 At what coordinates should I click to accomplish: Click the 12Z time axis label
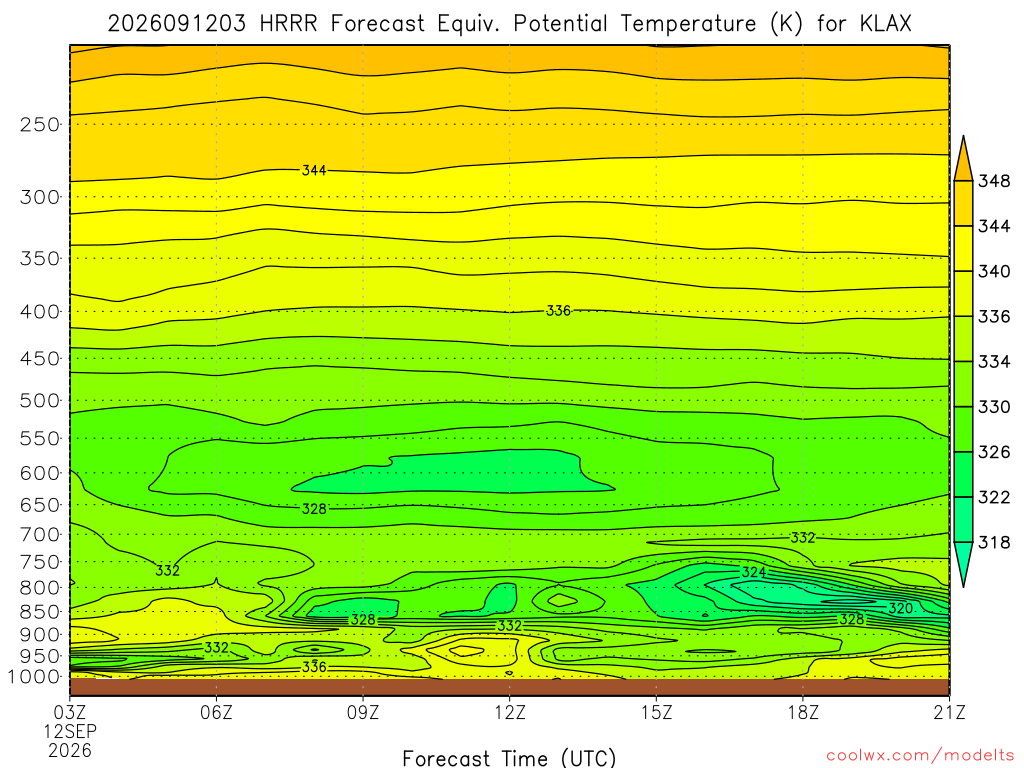click(509, 712)
